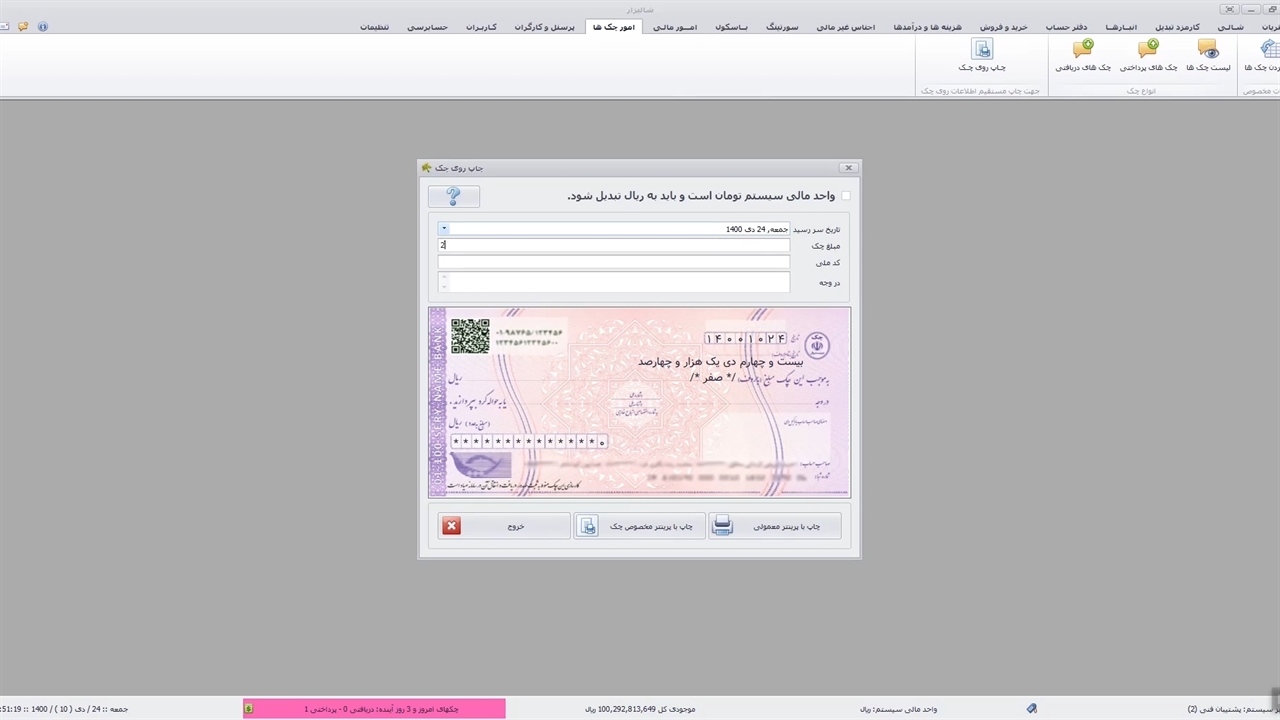Click the 'مبلغ چک' check amount field
The image size is (1280, 720).
point(613,246)
